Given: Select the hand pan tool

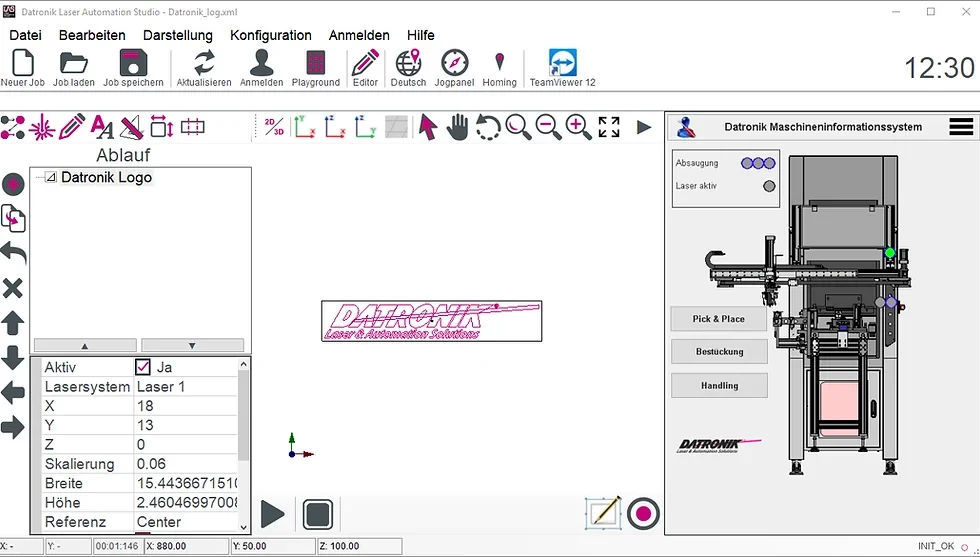Looking at the screenshot, I should 458,127.
